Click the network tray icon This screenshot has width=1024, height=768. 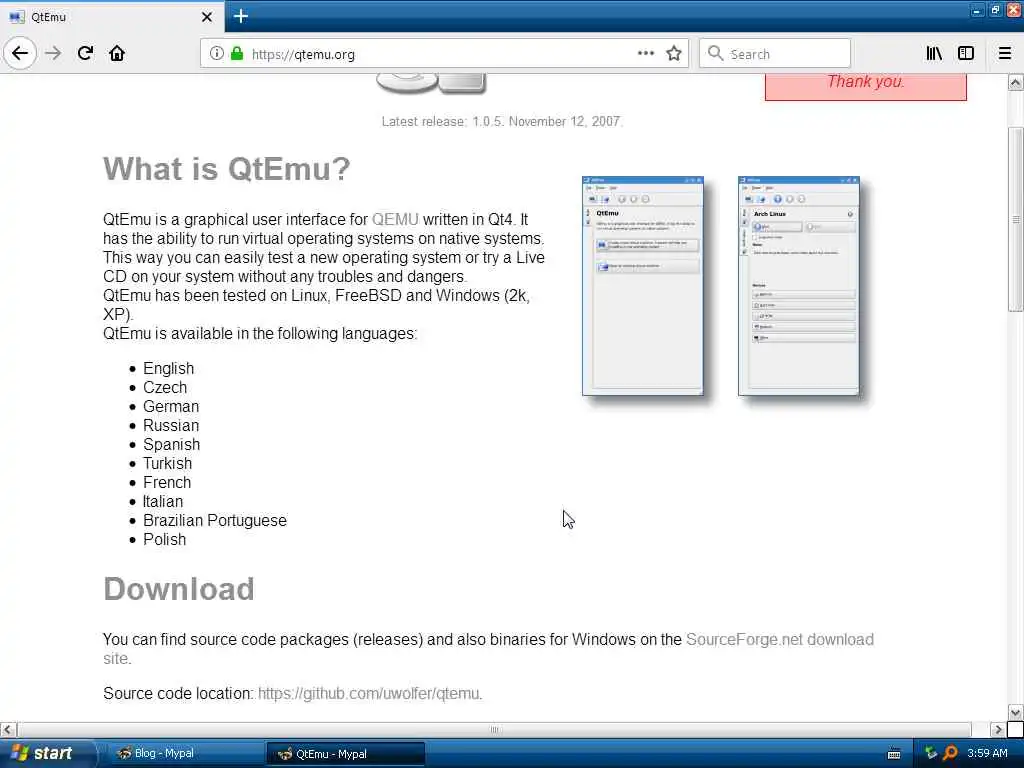point(931,753)
